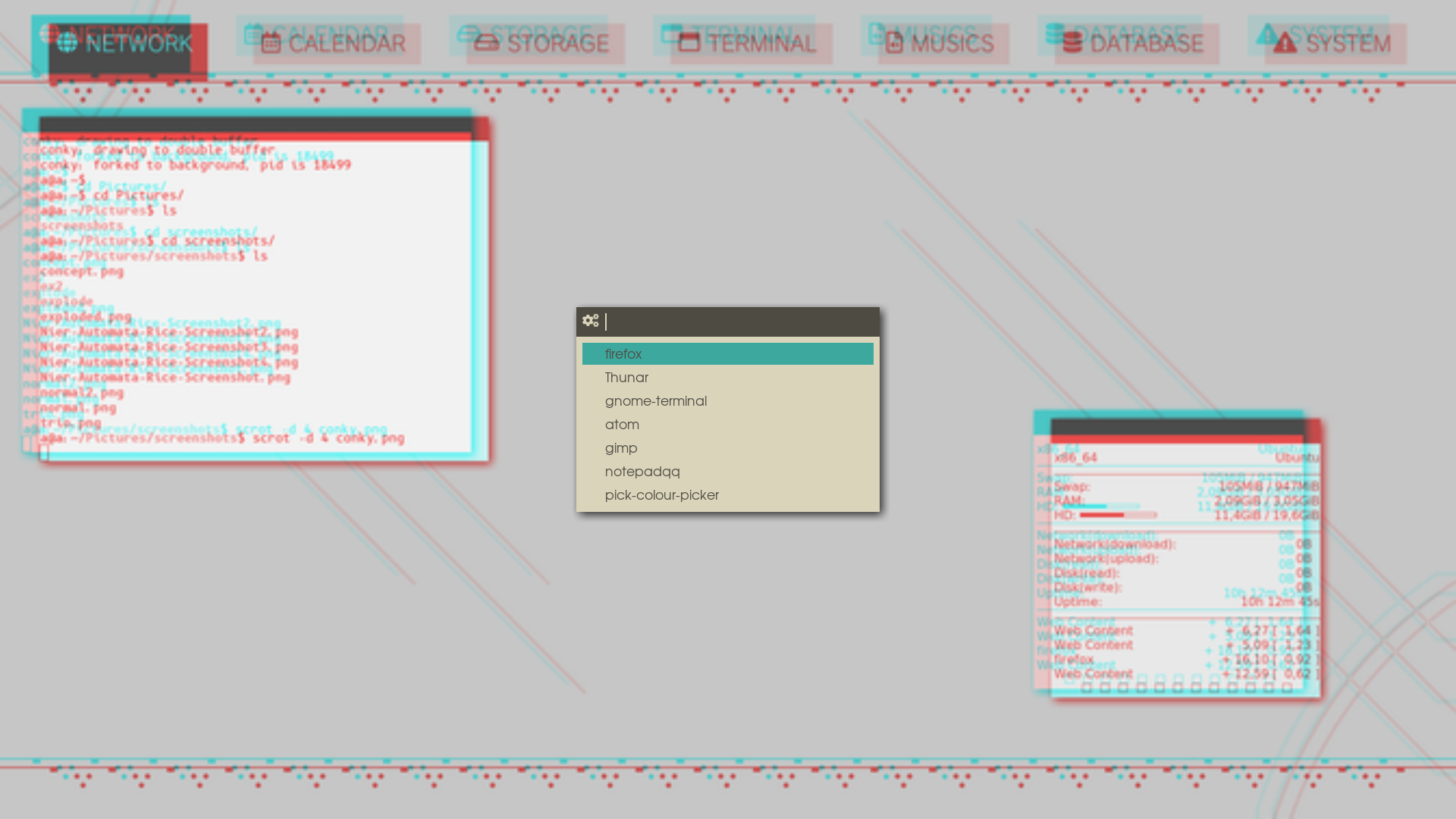Click the music file icon
1456x819 pixels.
894,43
